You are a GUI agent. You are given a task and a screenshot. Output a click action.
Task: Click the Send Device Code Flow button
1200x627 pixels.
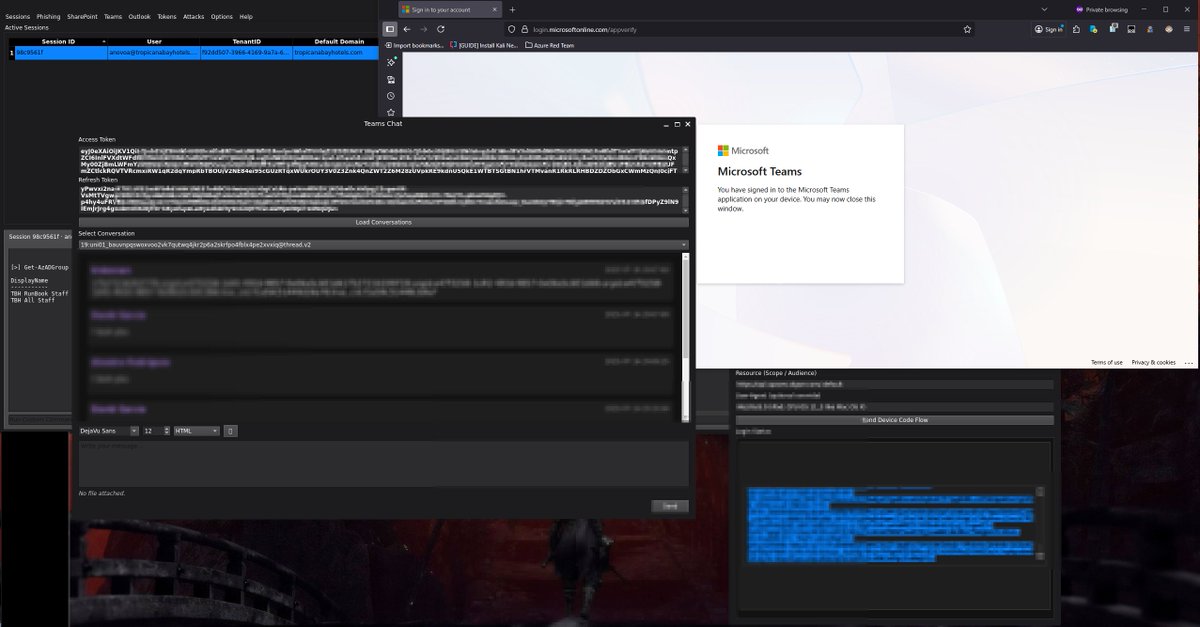(x=894, y=420)
